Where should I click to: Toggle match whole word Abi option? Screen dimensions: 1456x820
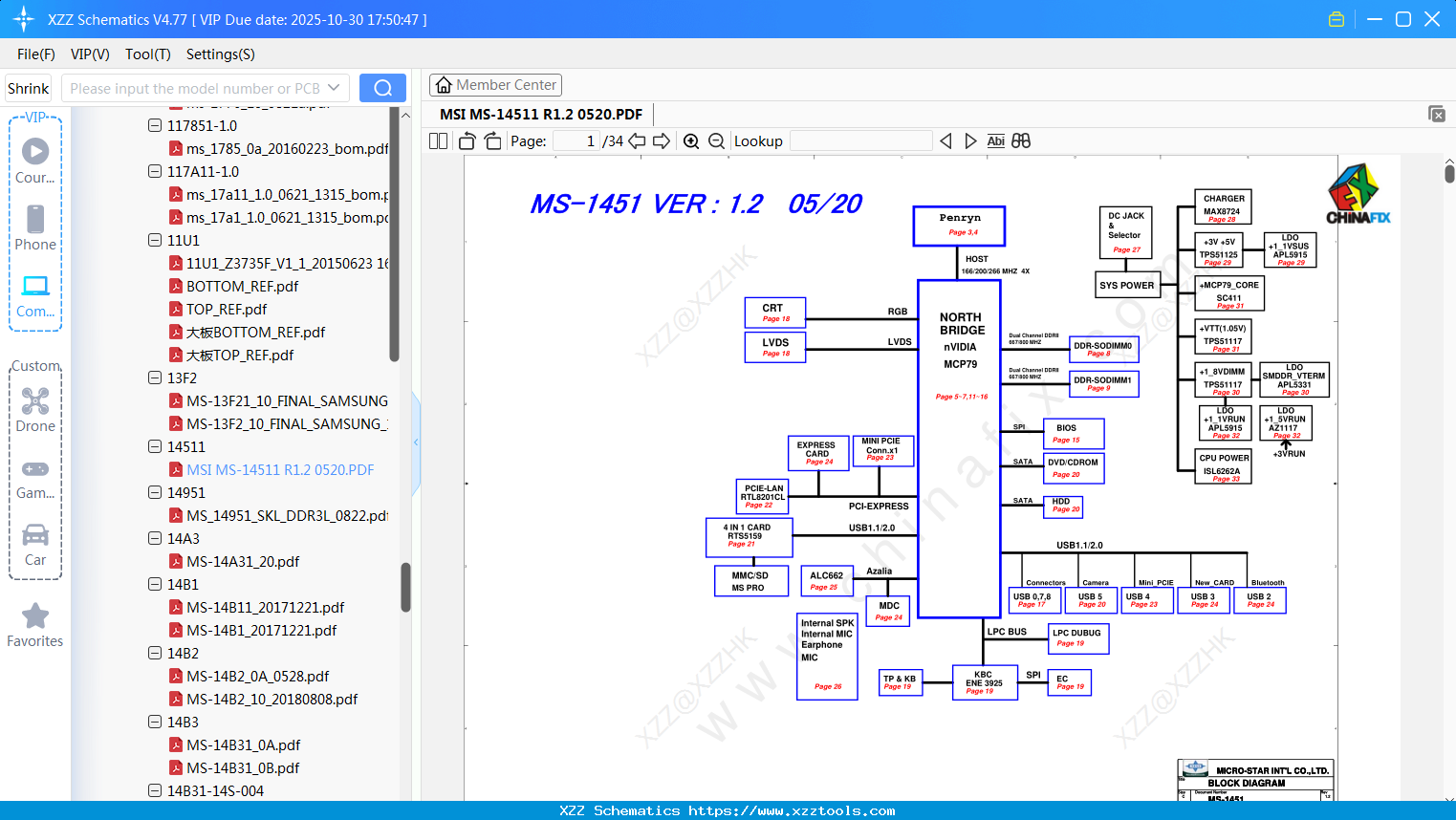[995, 140]
